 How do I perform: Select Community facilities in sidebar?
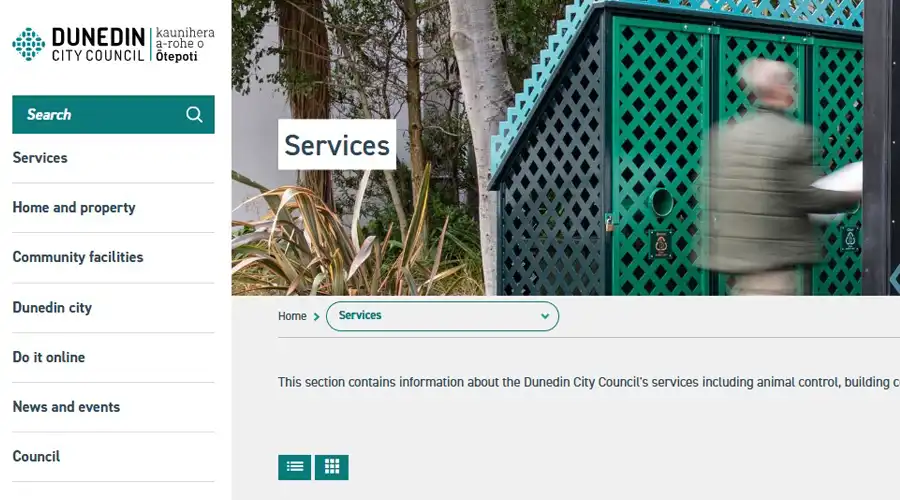[78, 257]
